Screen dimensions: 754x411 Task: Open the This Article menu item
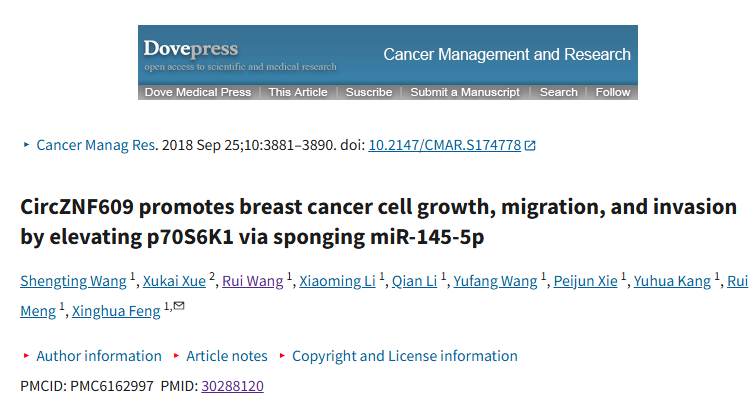(298, 92)
